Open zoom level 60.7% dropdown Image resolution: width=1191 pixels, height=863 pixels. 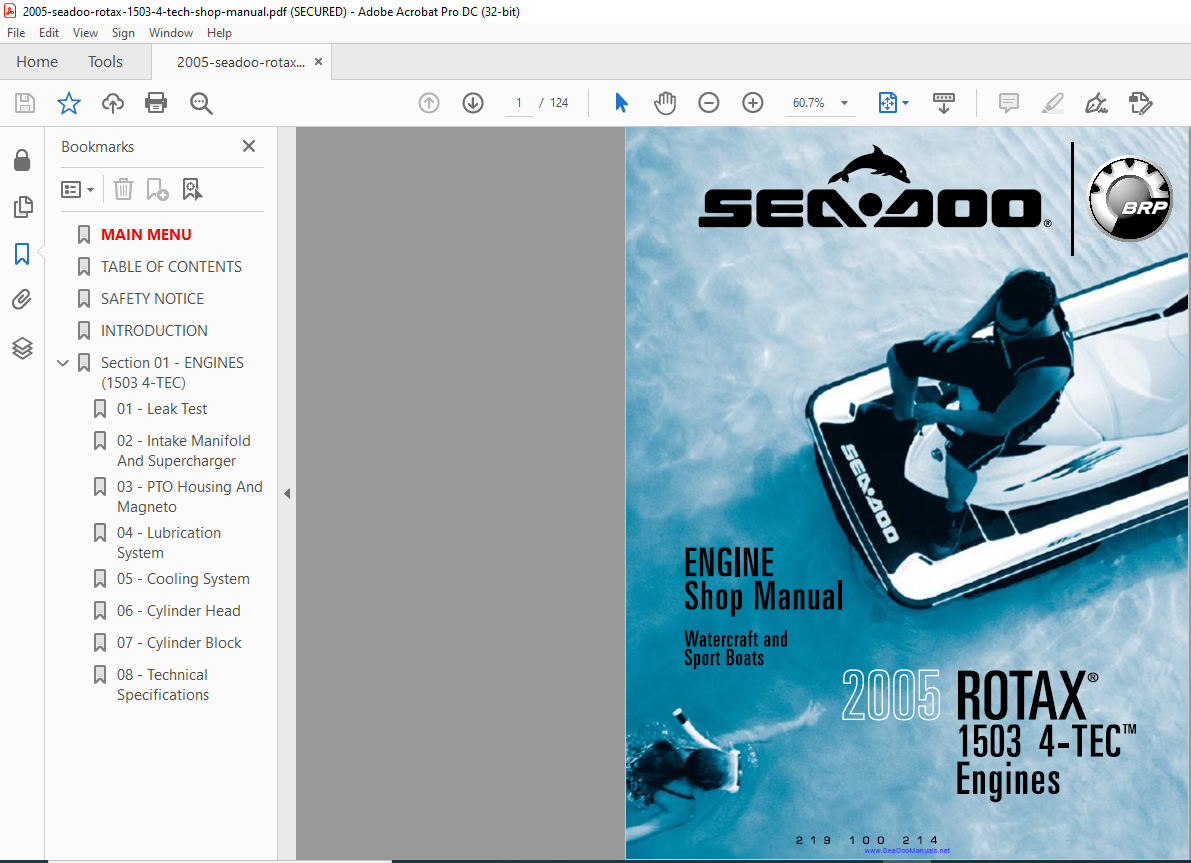pyautogui.click(x=844, y=103)
